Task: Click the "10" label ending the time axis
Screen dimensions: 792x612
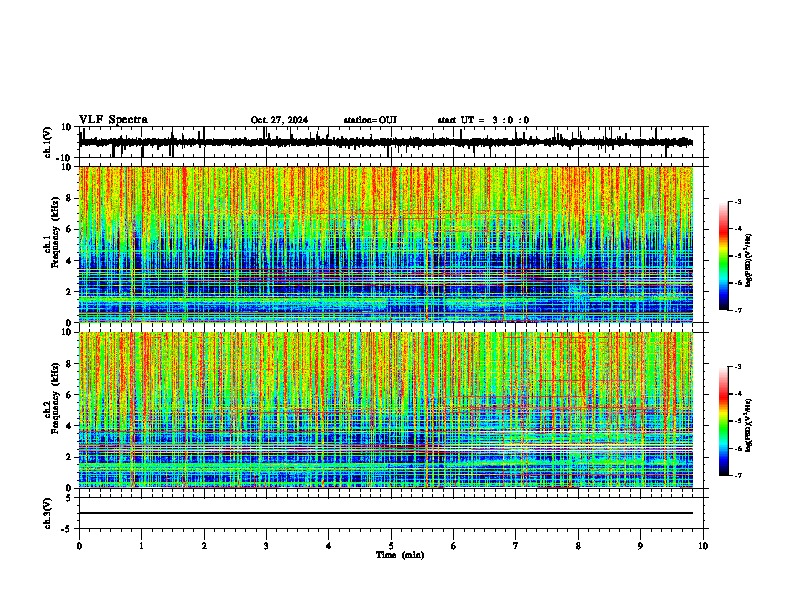Action: (703, 546)
